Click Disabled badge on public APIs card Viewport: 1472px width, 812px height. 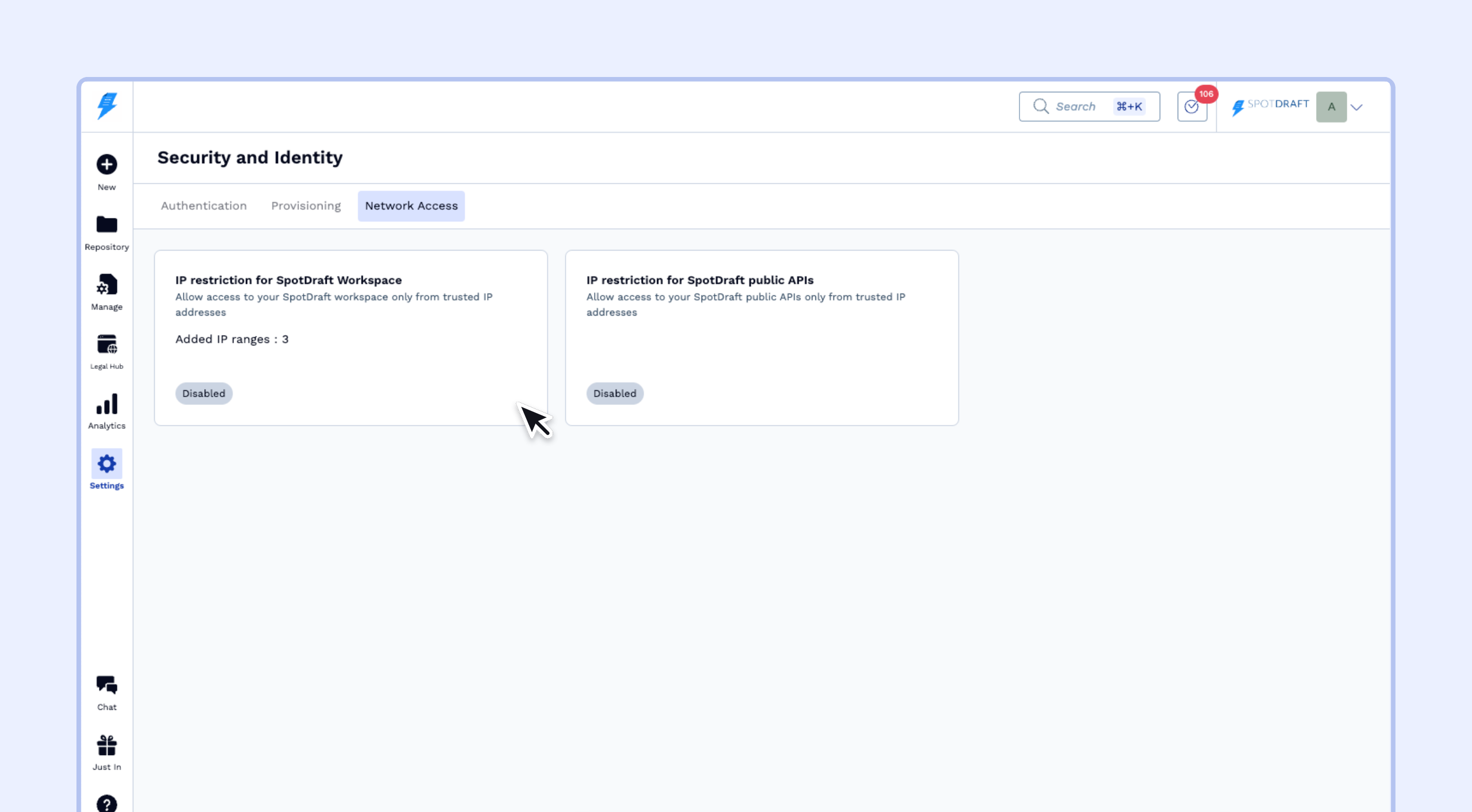tap(615, 394)
